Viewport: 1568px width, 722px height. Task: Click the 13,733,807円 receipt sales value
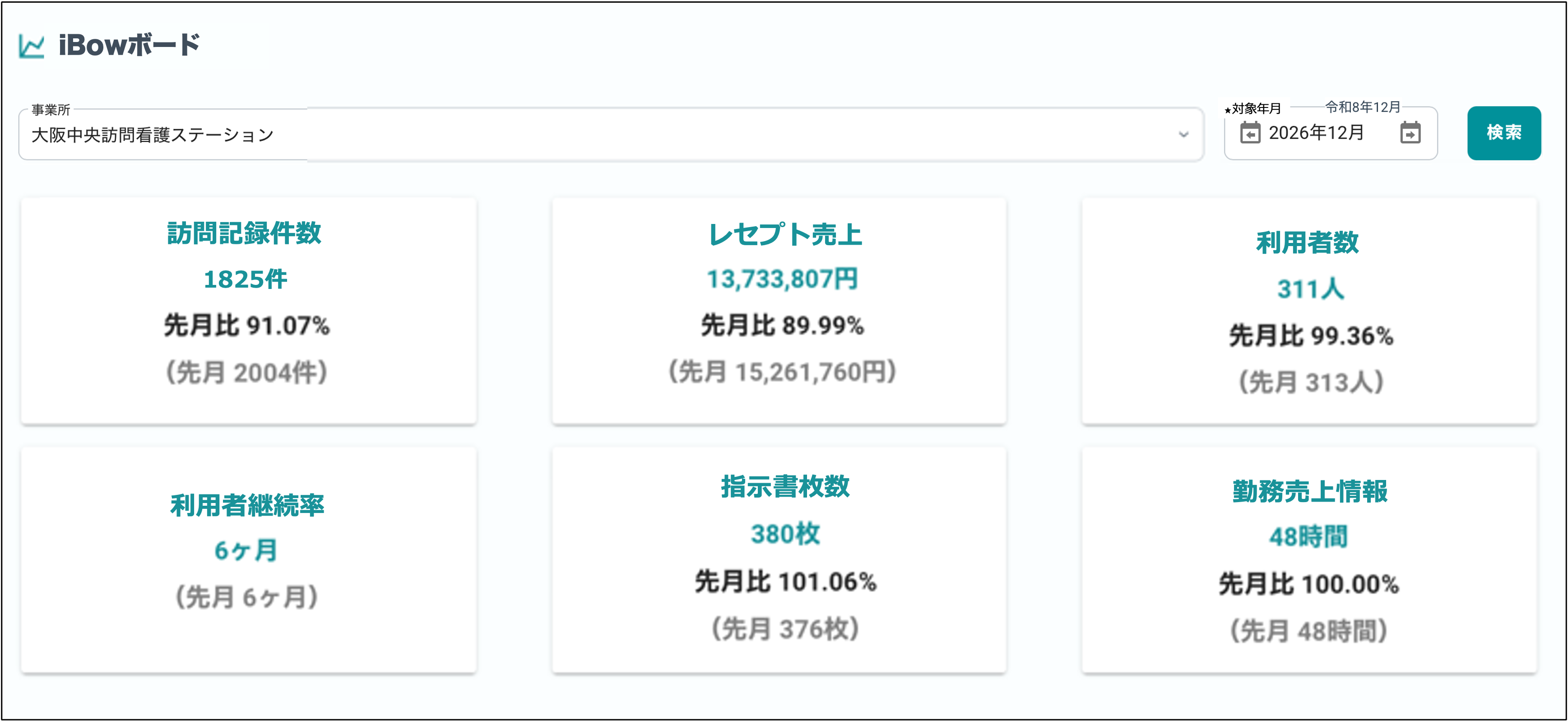point(782,279)
